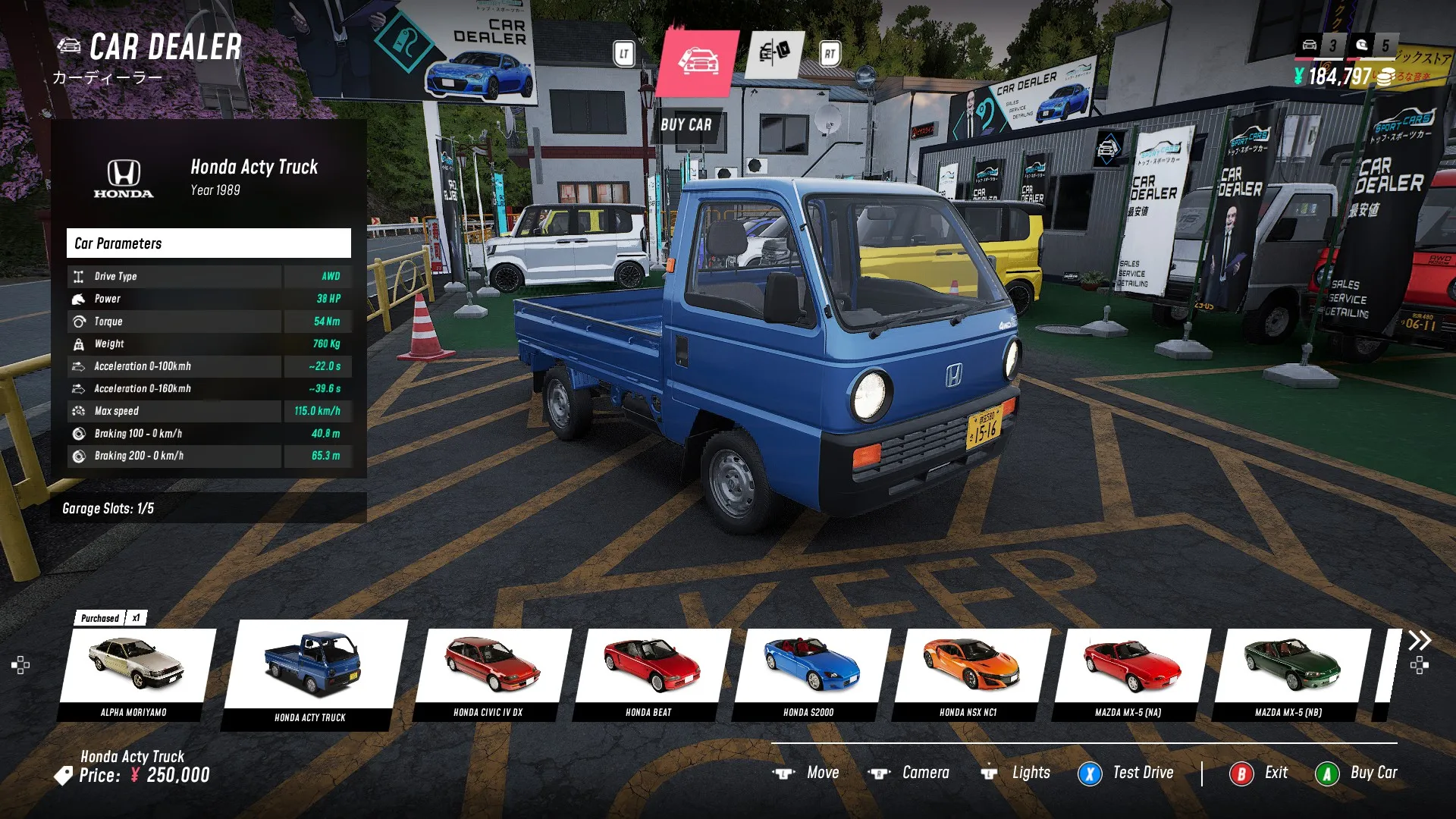Click the 65.3 m braking value

click(x=325, y=456)
